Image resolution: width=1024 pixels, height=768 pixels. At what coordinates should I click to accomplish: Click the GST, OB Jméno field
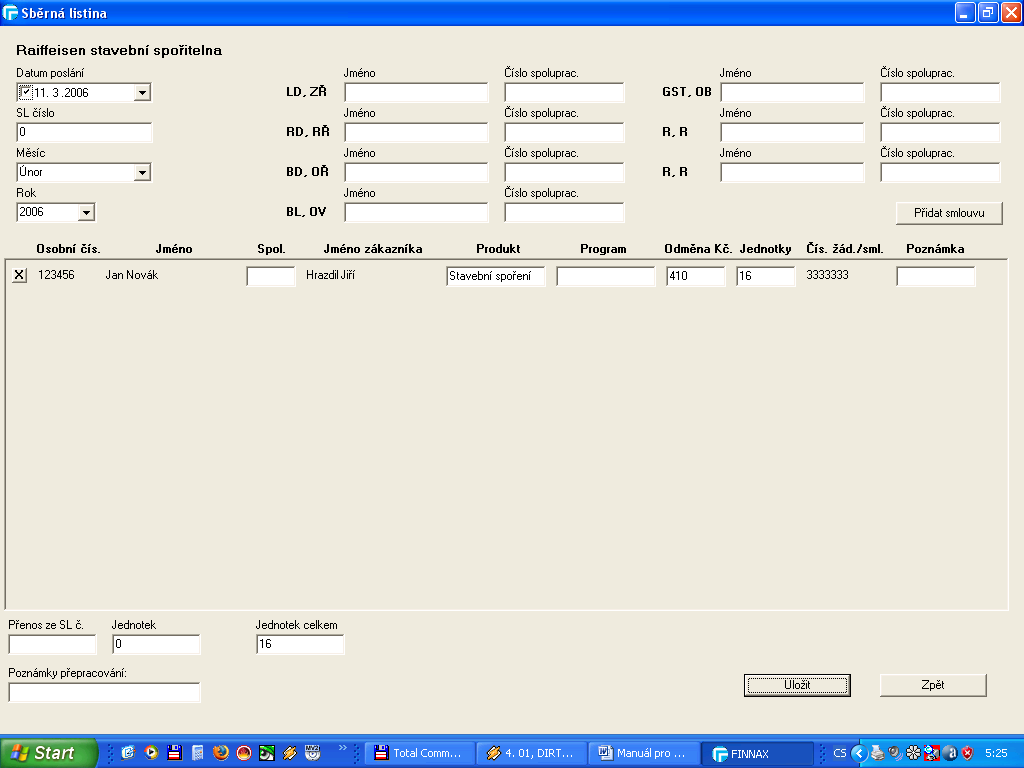[792, 92]
